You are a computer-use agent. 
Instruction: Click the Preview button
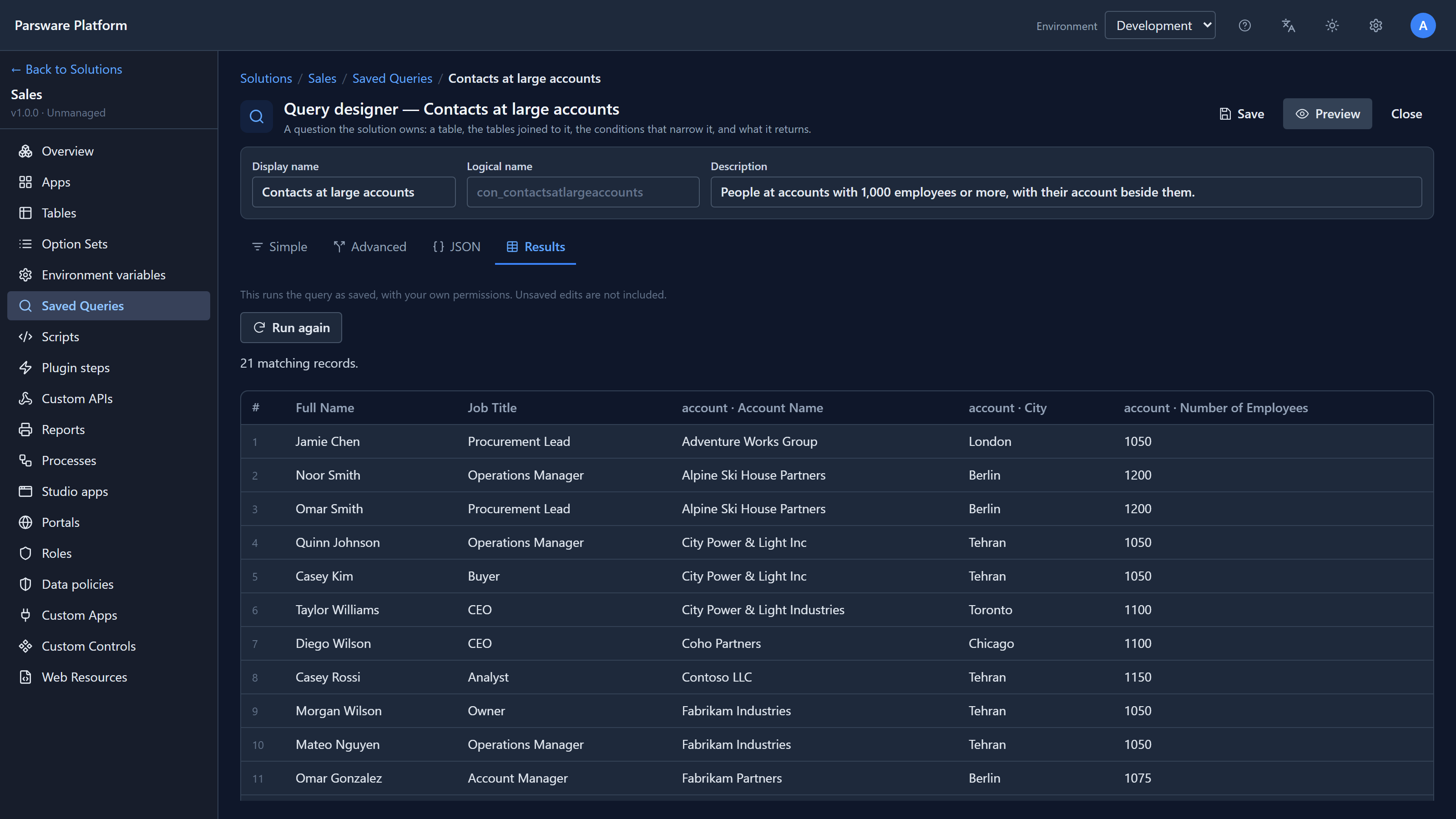(x=1327, y=114)
